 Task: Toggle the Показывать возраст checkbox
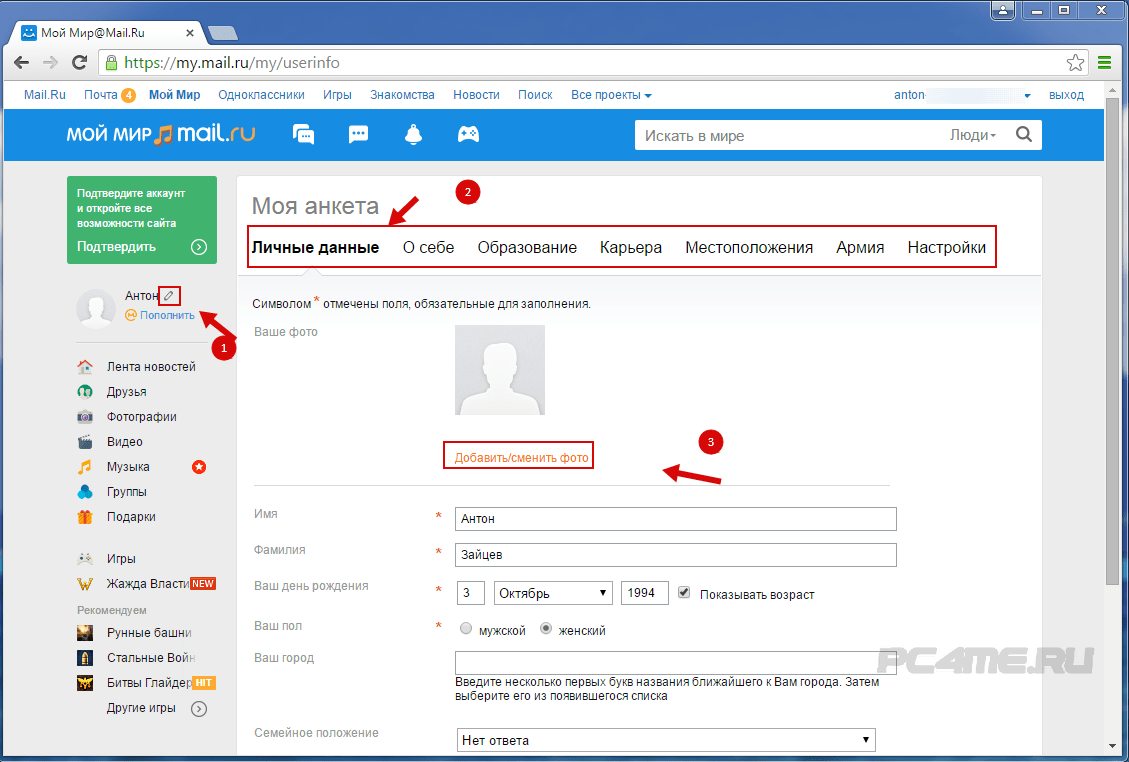685,592
